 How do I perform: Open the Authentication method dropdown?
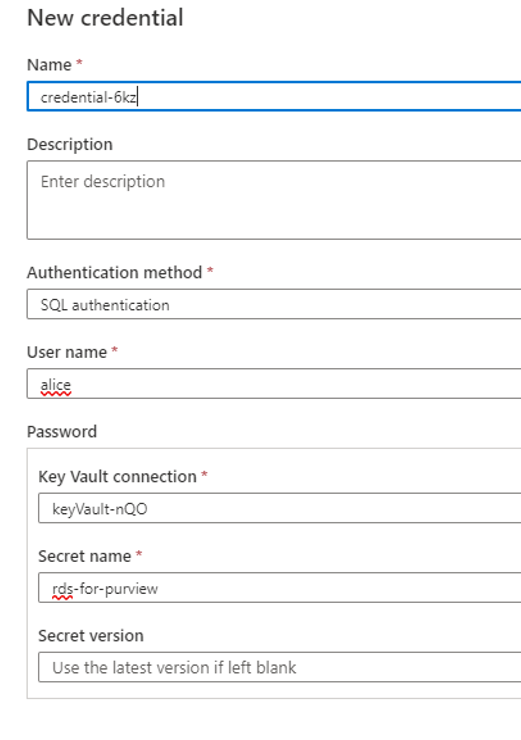274,304
